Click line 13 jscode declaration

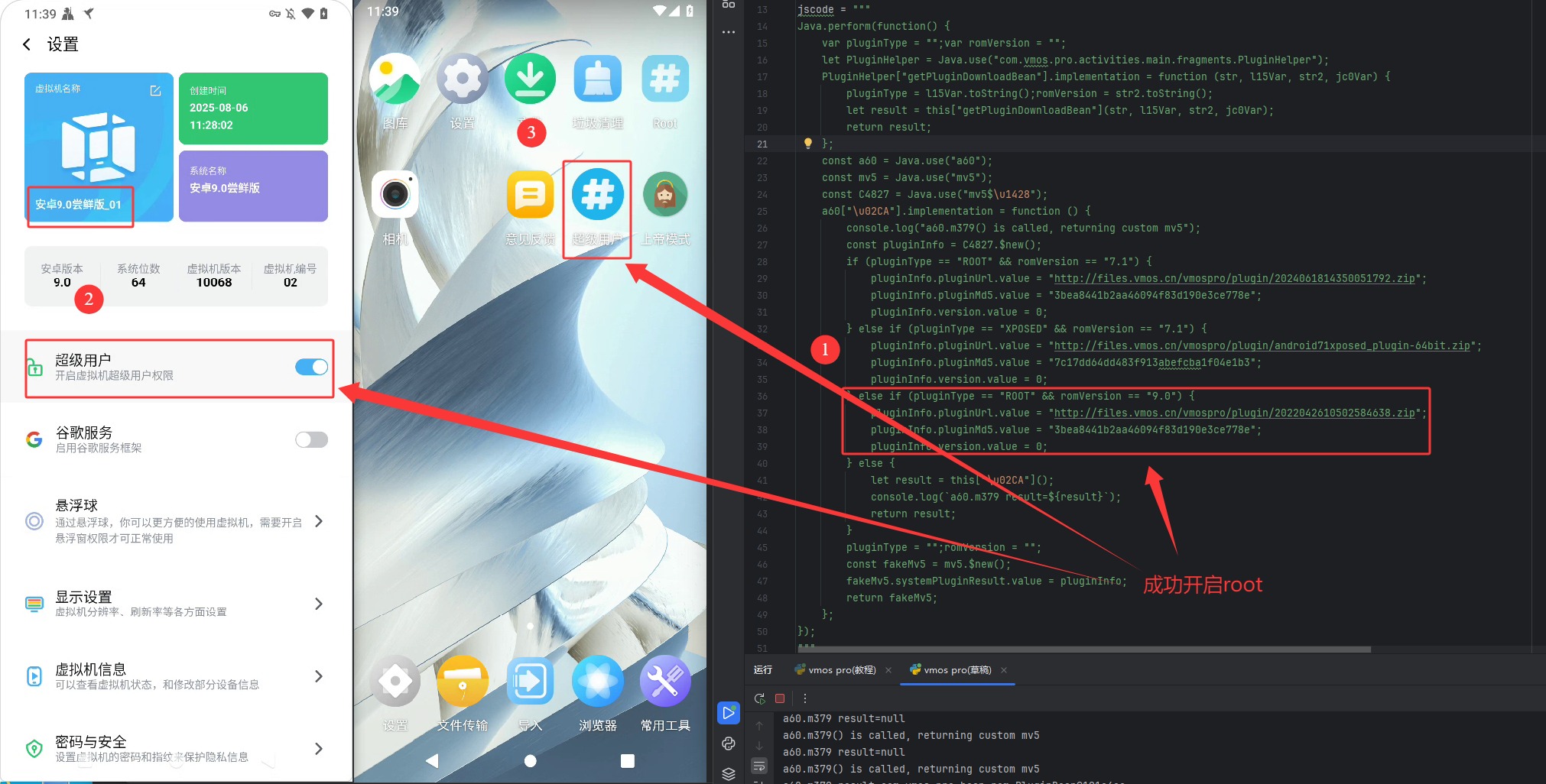(x=834, y=9)
